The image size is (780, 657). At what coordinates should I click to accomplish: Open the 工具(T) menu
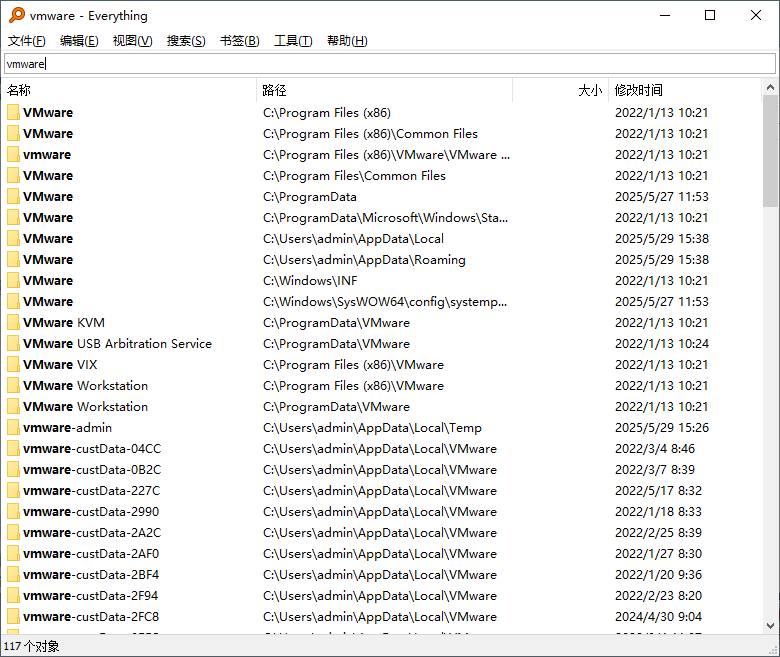[293, 41]
